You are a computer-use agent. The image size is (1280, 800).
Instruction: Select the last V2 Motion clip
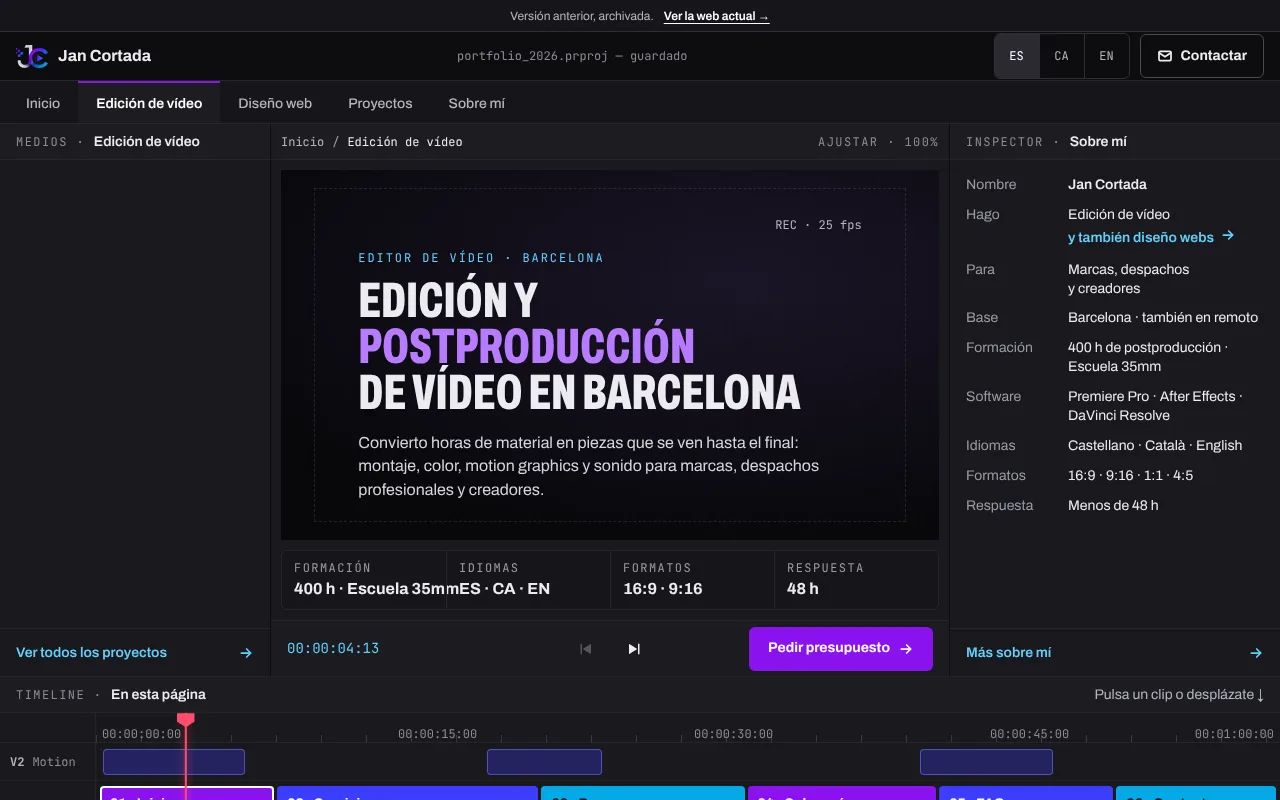(x=986, y=762)
